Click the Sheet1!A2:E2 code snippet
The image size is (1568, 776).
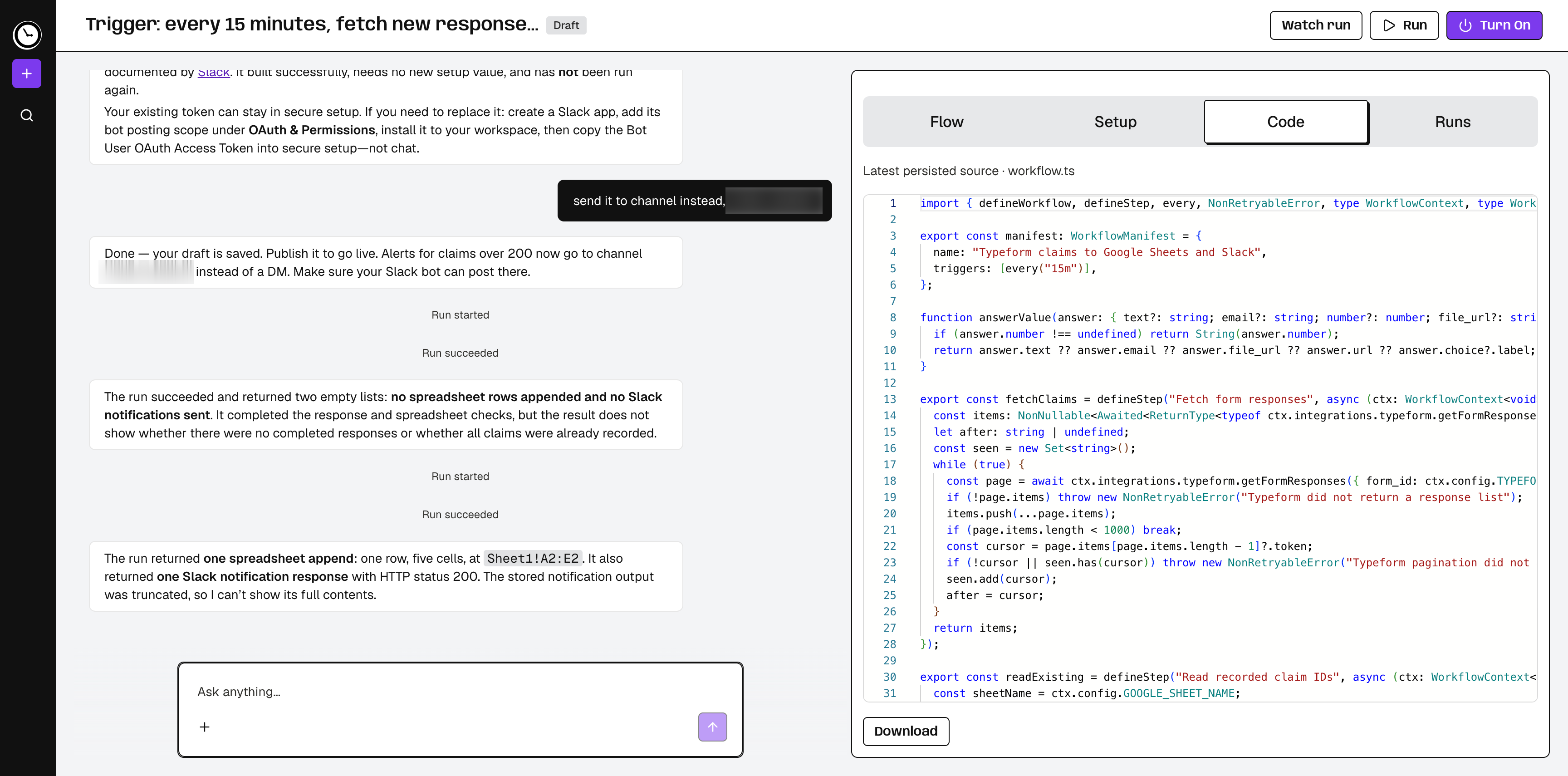click(x=533, y=558)
